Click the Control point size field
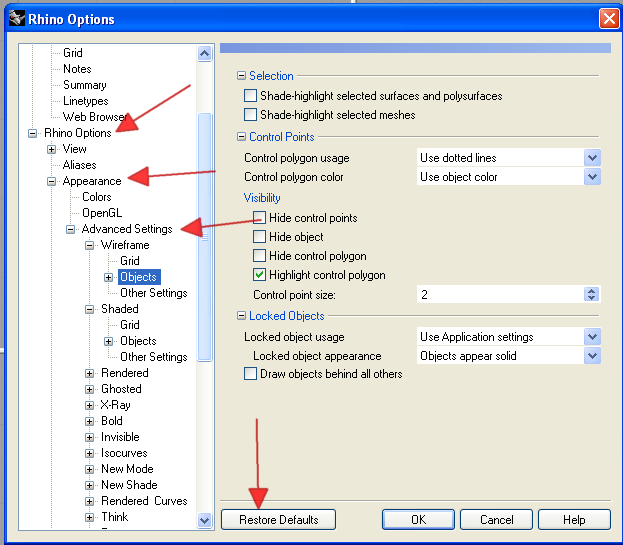Image resolution: width=623 pixels, height=545 pixels. coord(500,294)
